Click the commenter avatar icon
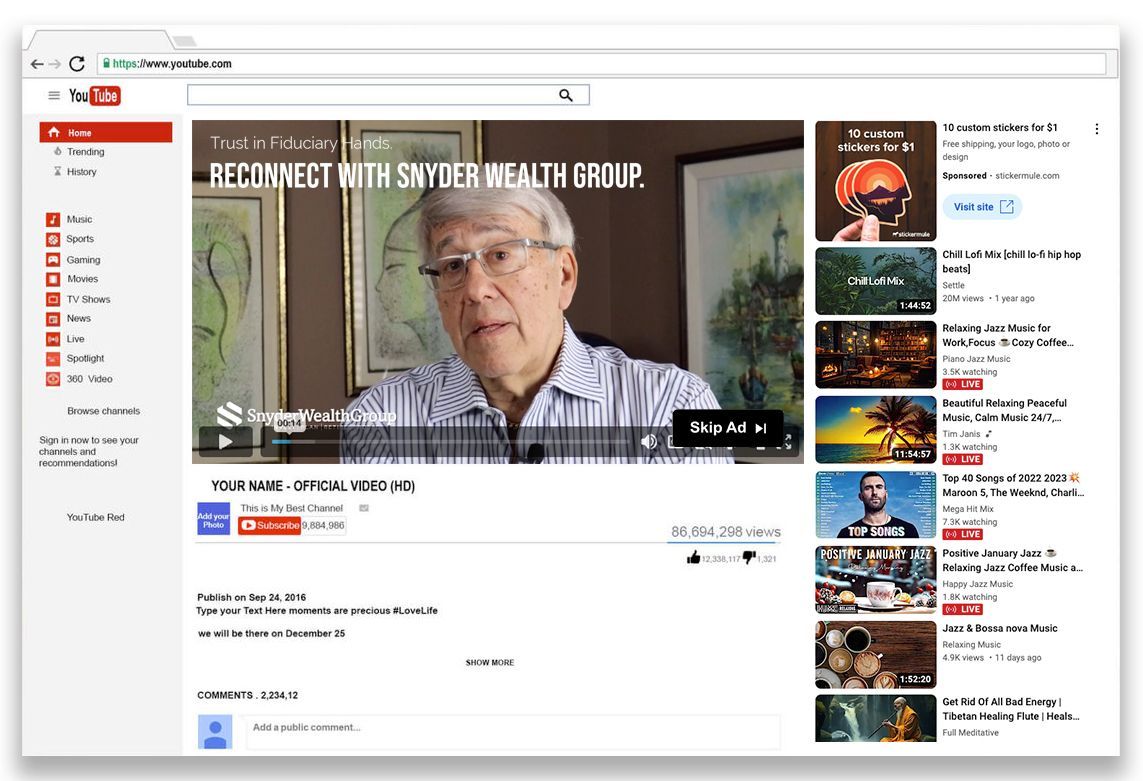1143x781 pixels. (215, 732)
